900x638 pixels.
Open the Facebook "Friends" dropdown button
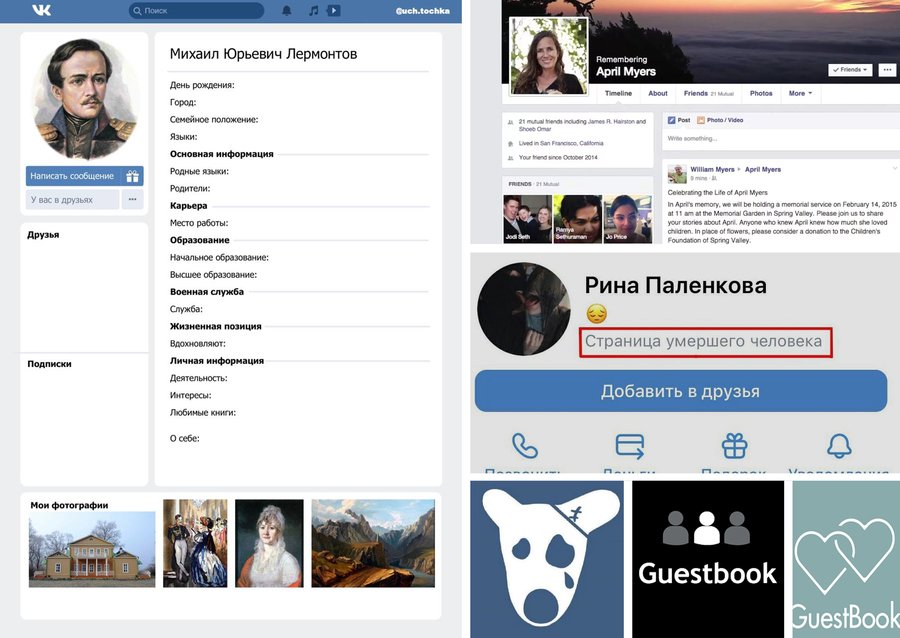pyautogui.click(x=850, y=69)
